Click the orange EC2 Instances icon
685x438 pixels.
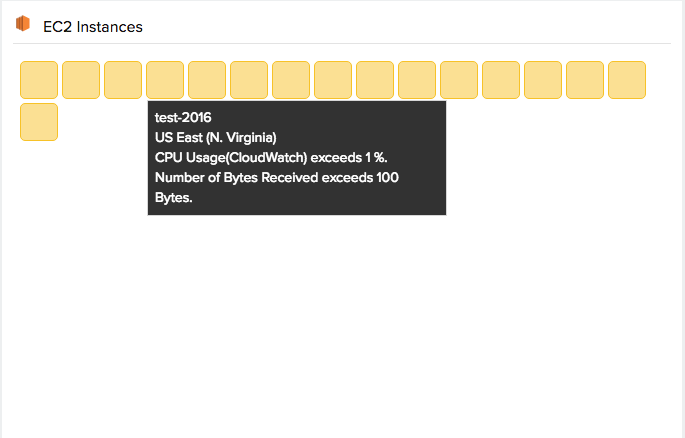click(x=23, y=24)
